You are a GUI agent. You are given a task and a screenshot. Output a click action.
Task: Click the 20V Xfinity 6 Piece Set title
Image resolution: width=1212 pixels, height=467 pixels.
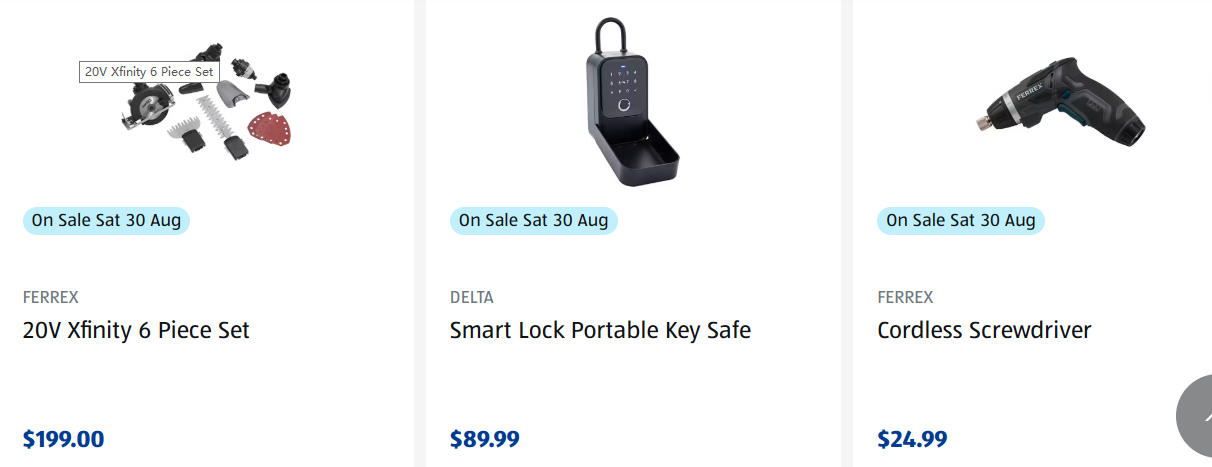tap(136, 330)
